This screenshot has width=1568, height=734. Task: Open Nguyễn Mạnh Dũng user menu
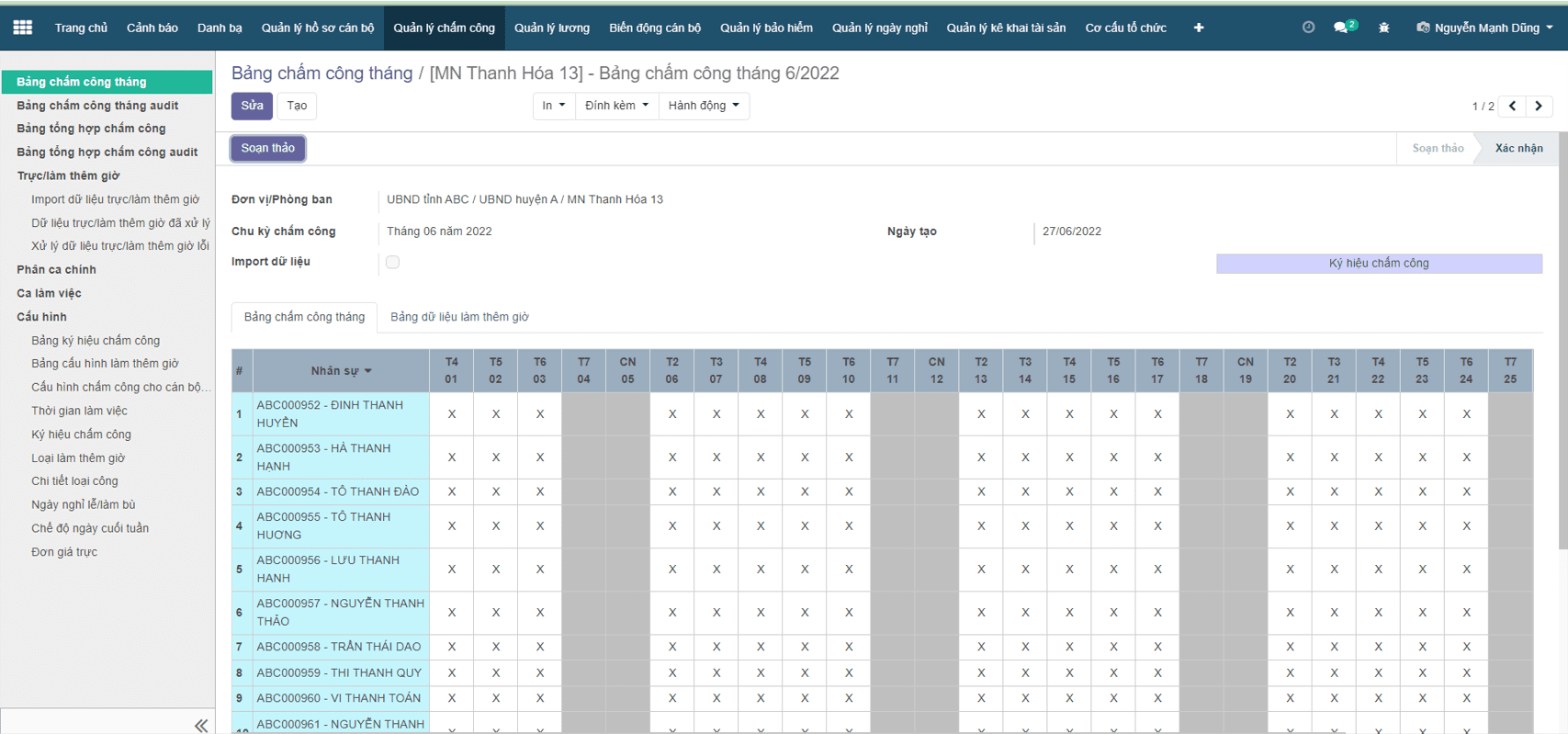click(x=1484, y=28)
